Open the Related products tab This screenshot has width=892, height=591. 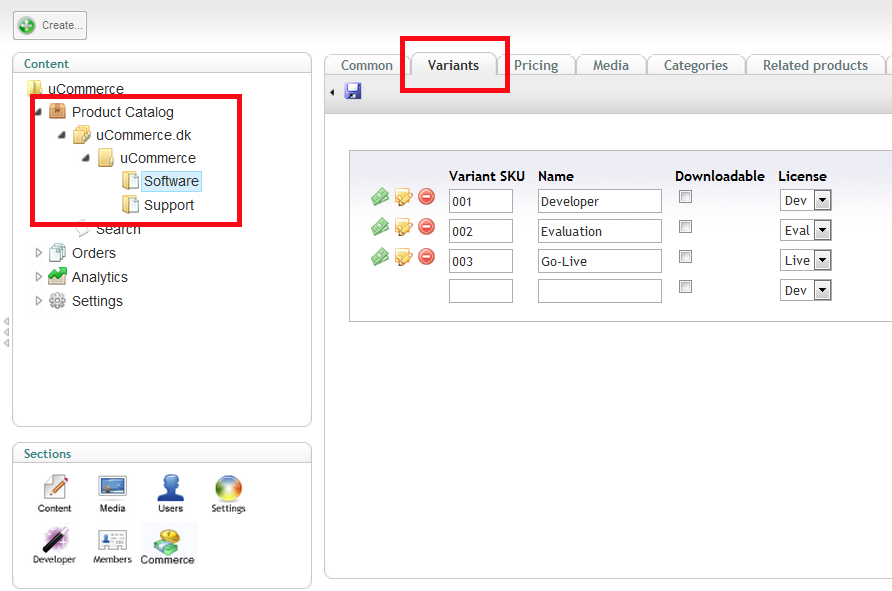tap(815, 65)
